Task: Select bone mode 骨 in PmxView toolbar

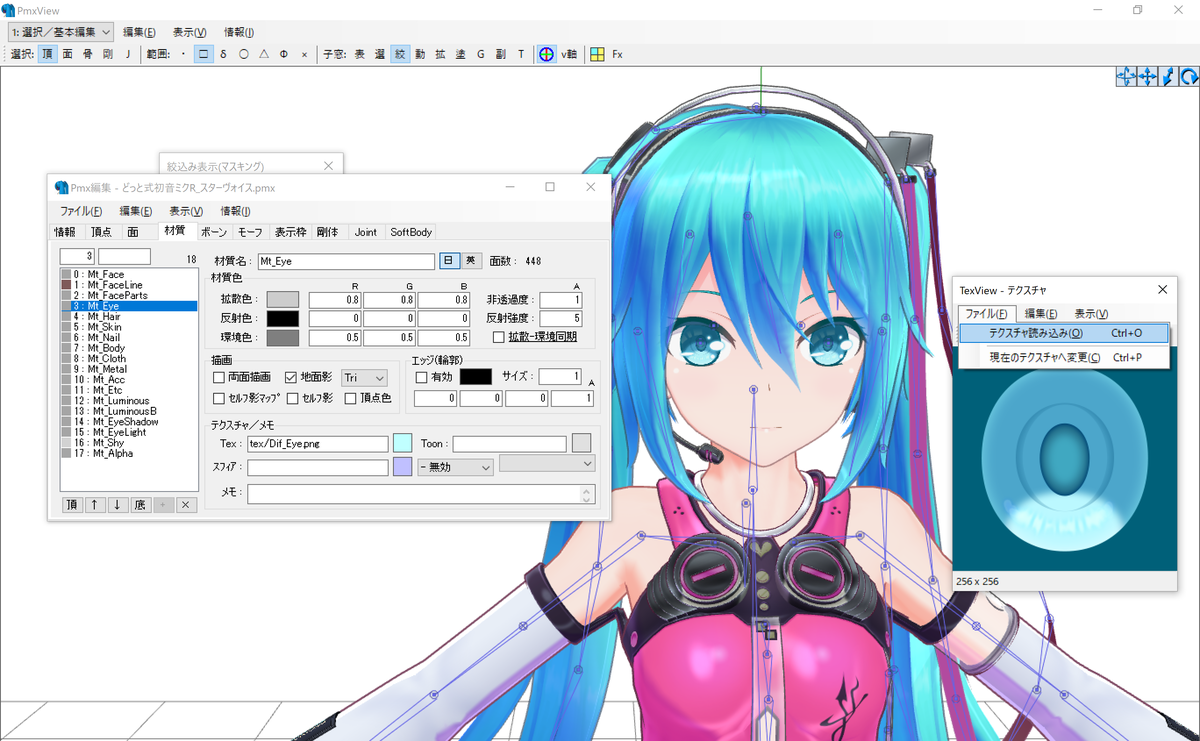Action: pos(88,54)
